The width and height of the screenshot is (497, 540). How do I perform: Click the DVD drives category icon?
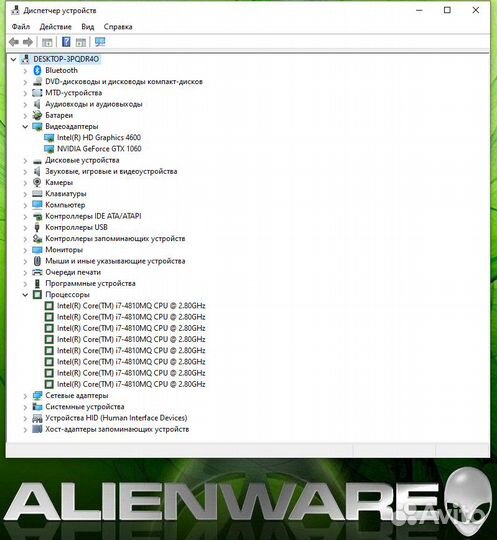pyautogui.click(x=37, y=82)
